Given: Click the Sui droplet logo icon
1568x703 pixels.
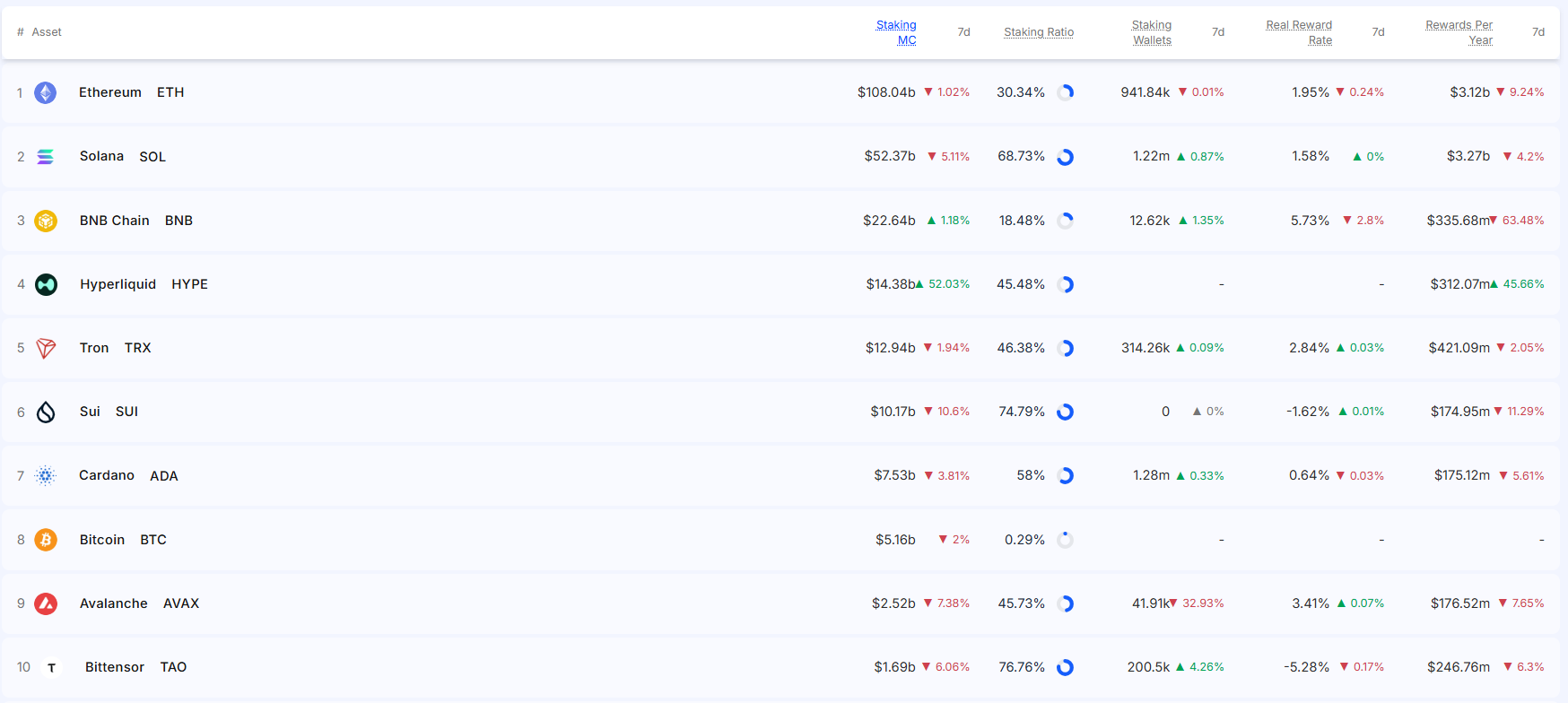Looking at the screenshot, I should coord(46,412).
